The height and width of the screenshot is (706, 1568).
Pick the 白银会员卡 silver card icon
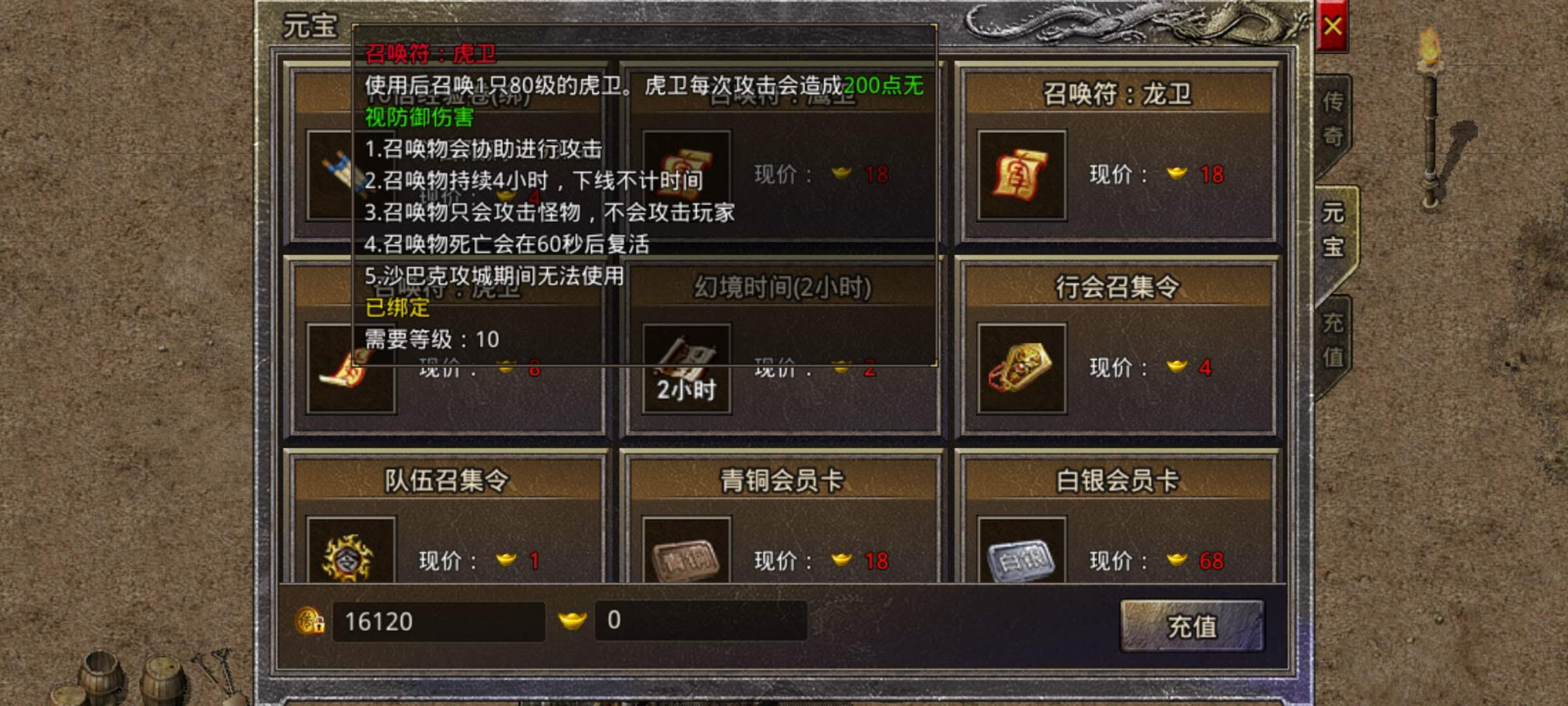click(x=1022, y=550)
